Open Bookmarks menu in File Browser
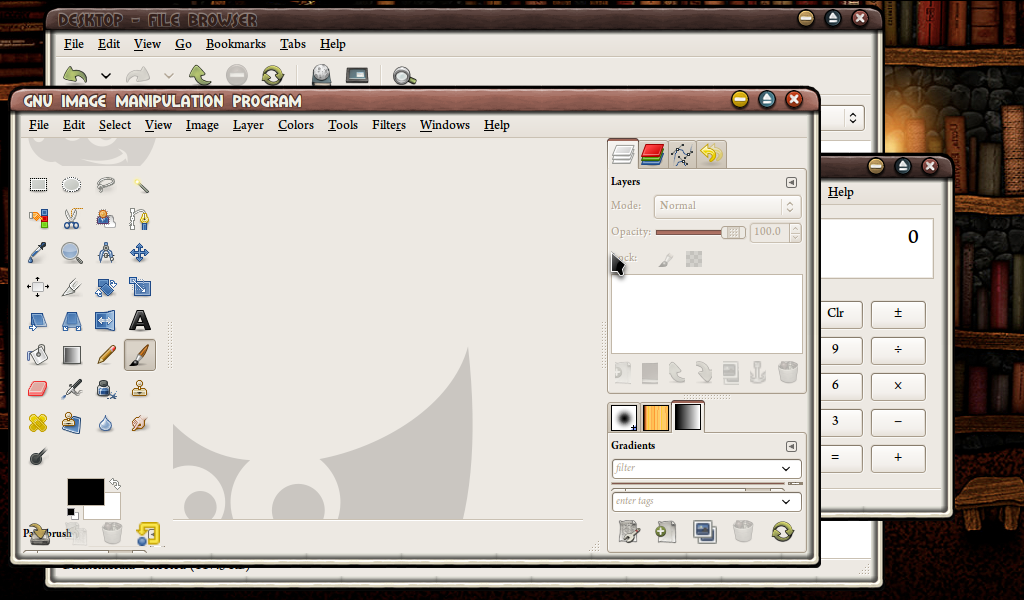This screenshot has height=600, width=1024. tap(236, 44)
